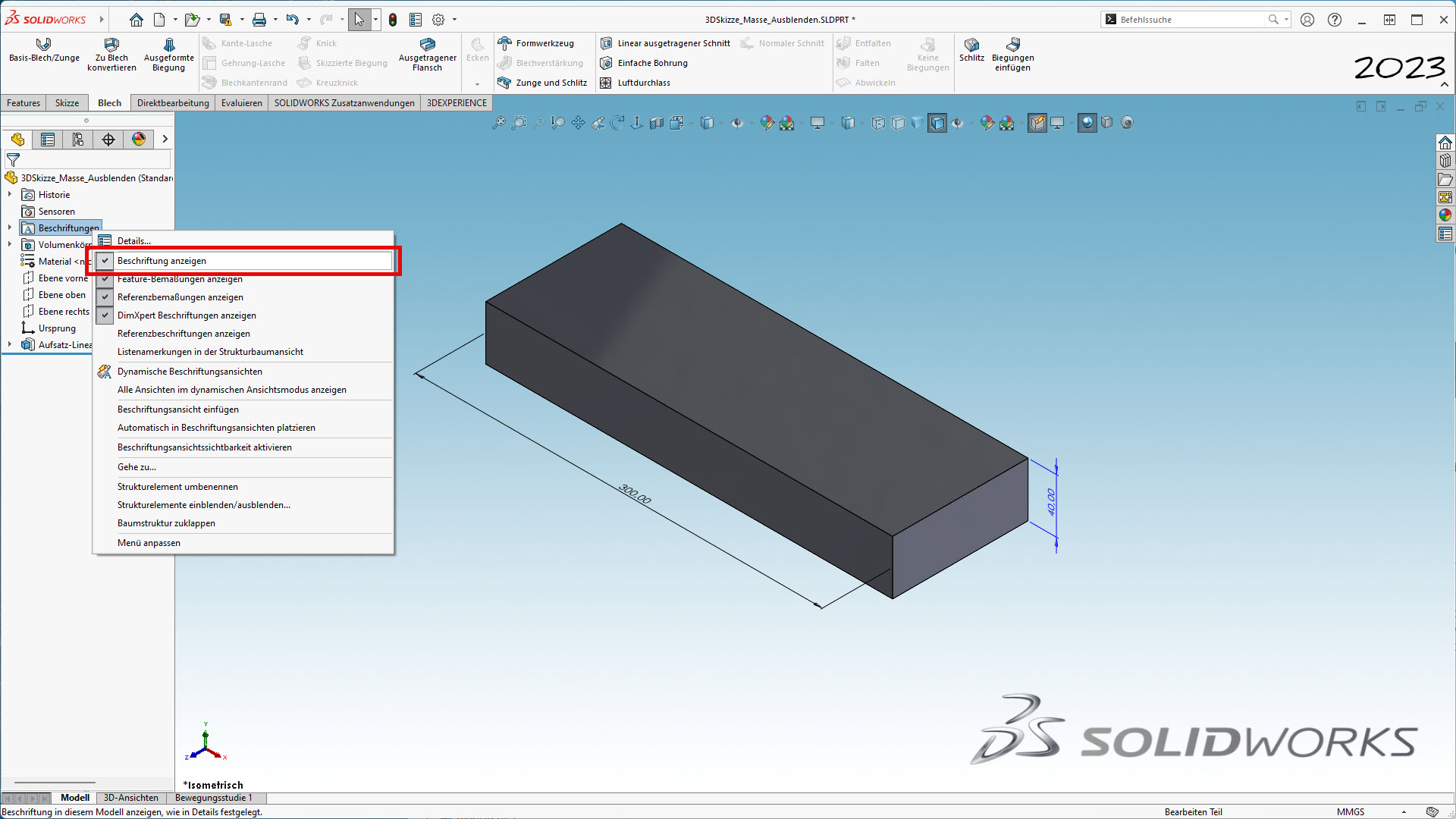1456x819 pixels.
Task: Click Zoom to Area magnifier icon
Action: 519,123
